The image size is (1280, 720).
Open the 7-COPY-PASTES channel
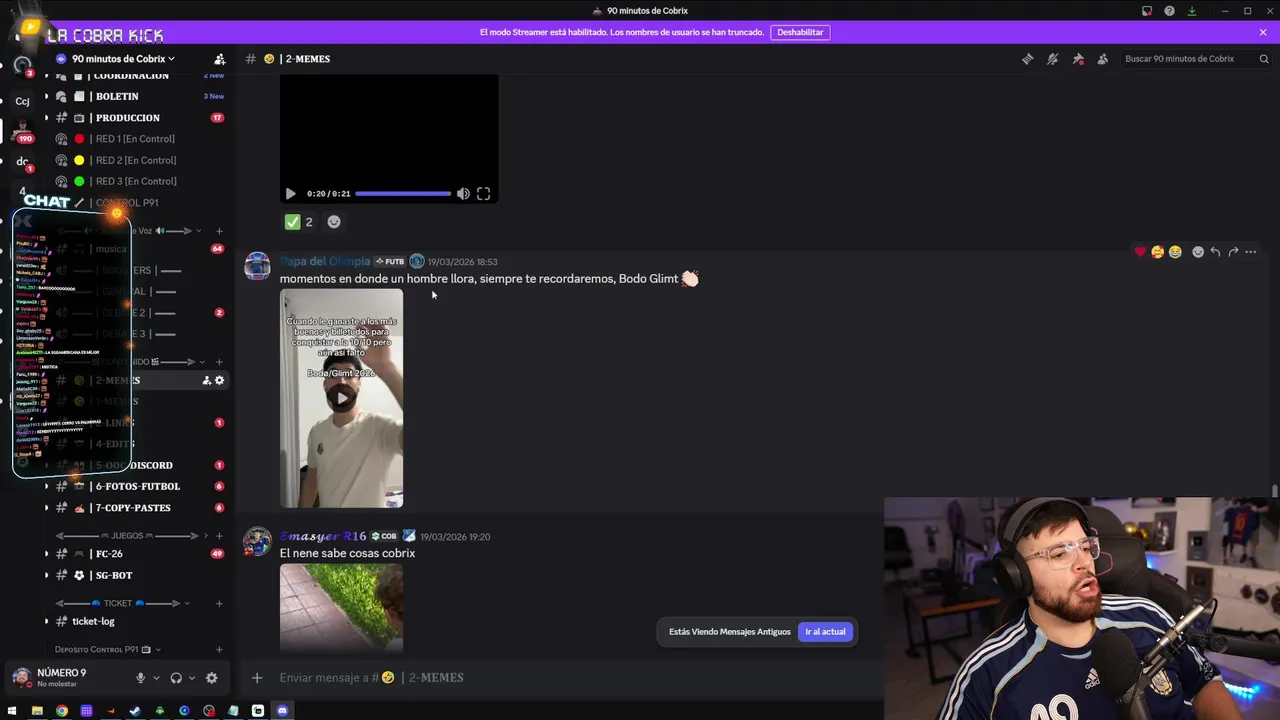click(135, 508)
